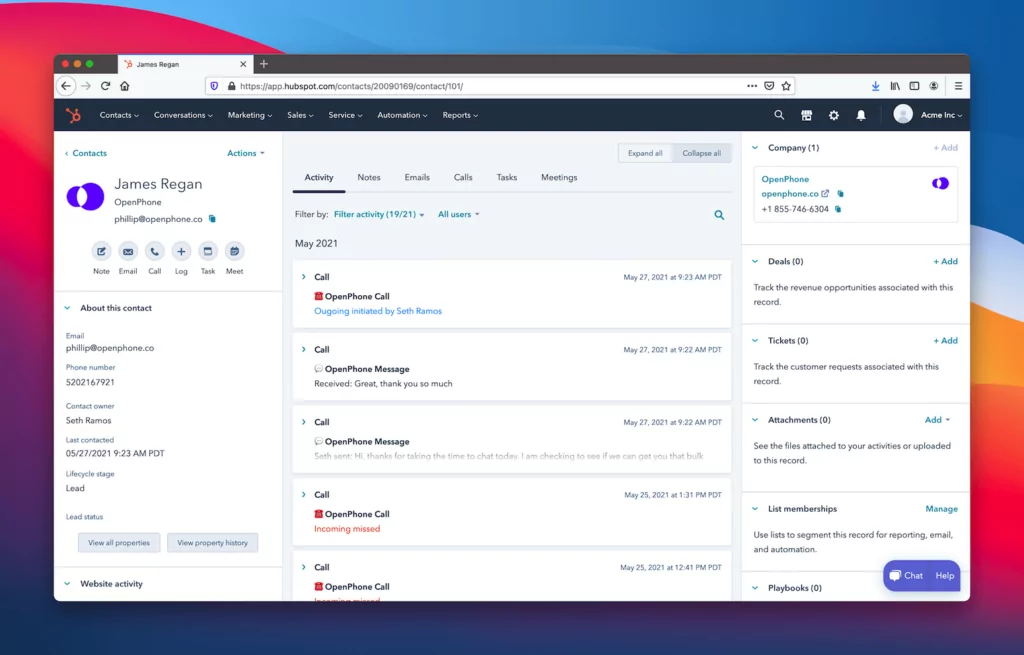Expand the Deals (0) section chevron

tap(755, 261)
